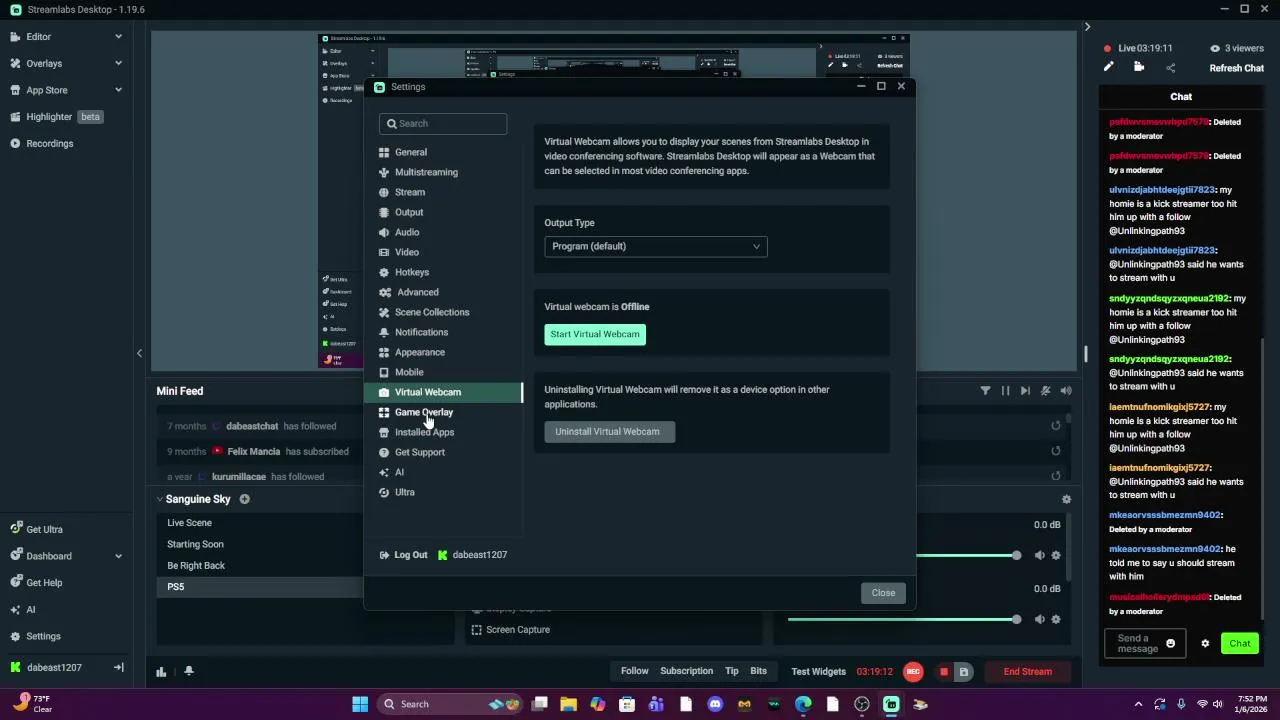Open the performance stats bar-chart icon
1280x720 pixels.
point(161,672)
